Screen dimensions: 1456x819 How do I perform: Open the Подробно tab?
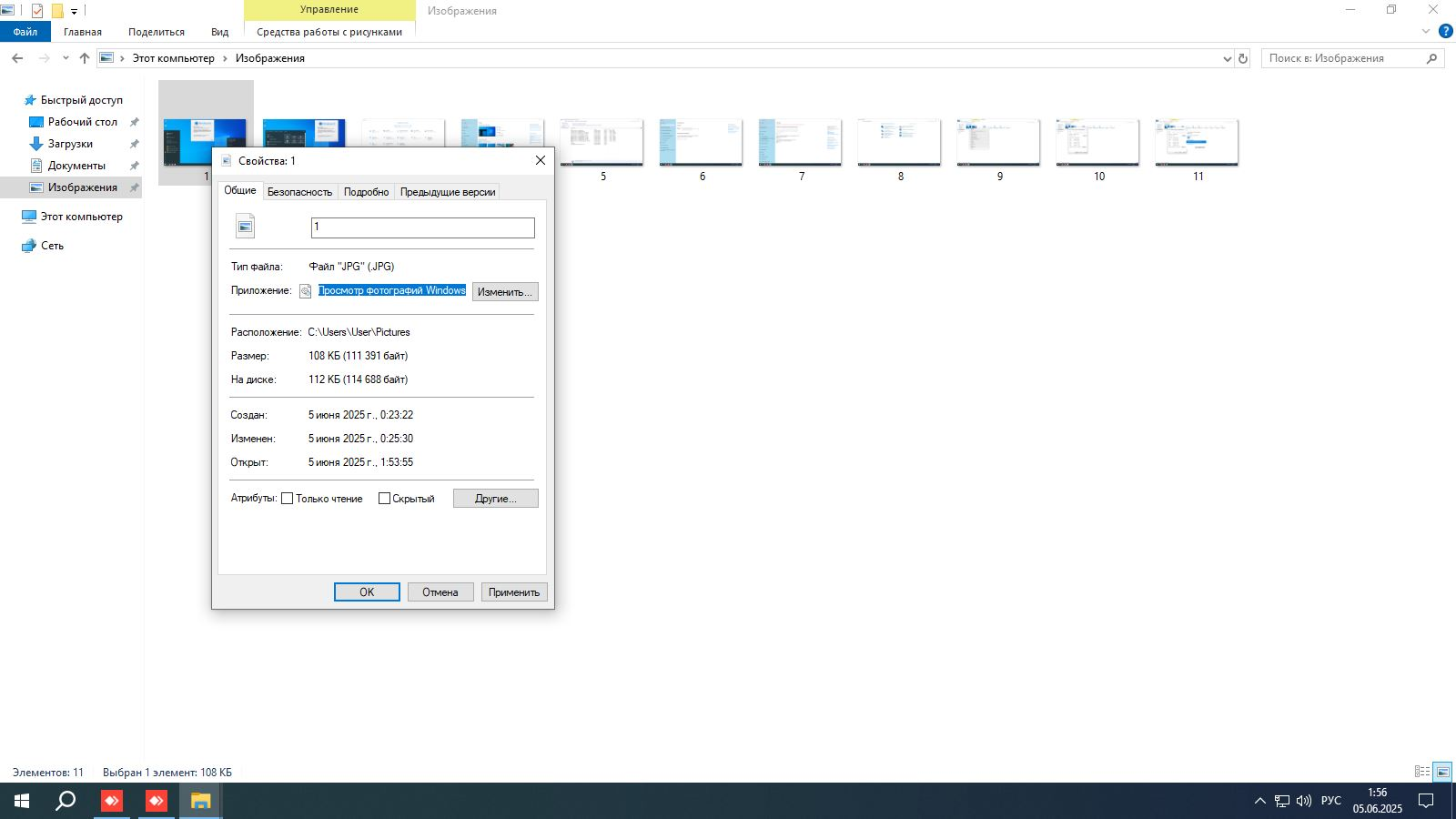point(367,192)
